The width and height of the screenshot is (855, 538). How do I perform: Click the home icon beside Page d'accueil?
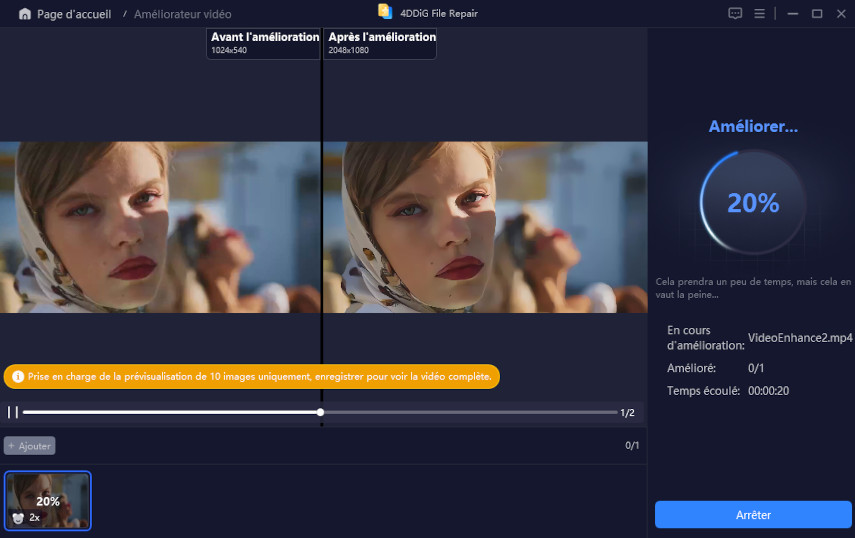click(24, 14)
